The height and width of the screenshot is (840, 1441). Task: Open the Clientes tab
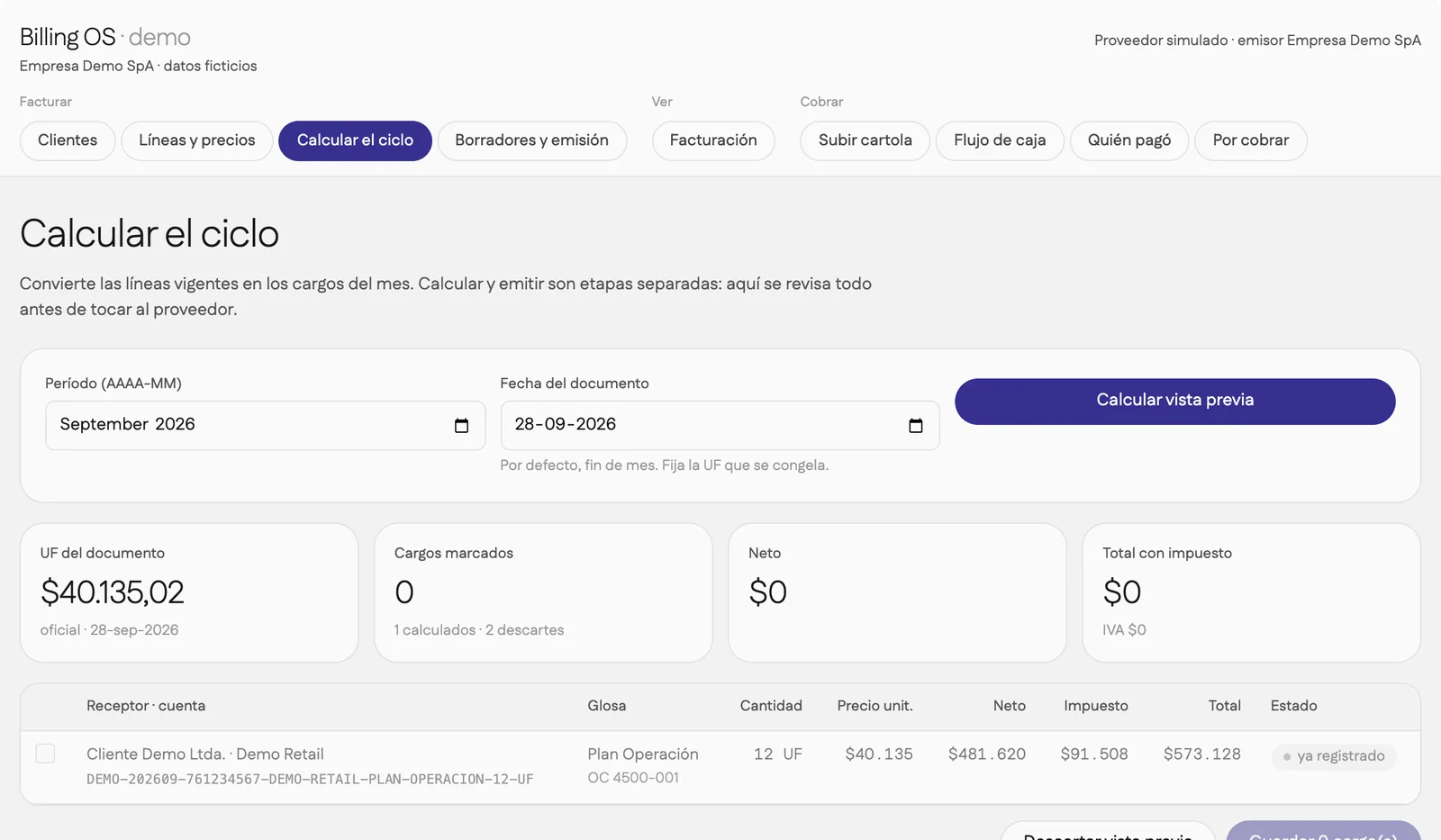pyautogui.click(x=68, y=140)
